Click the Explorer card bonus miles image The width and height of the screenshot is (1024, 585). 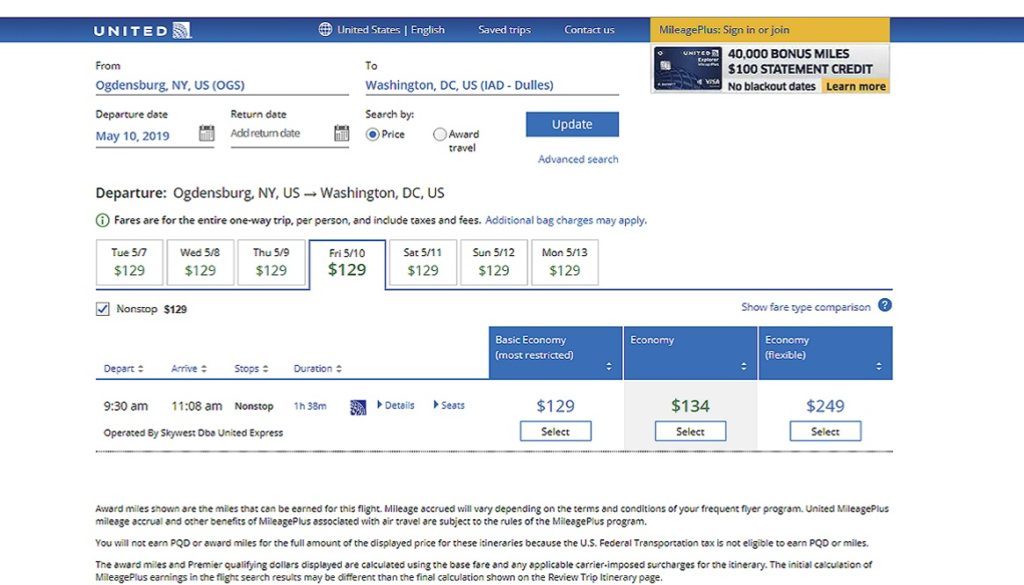pos(688,69)
